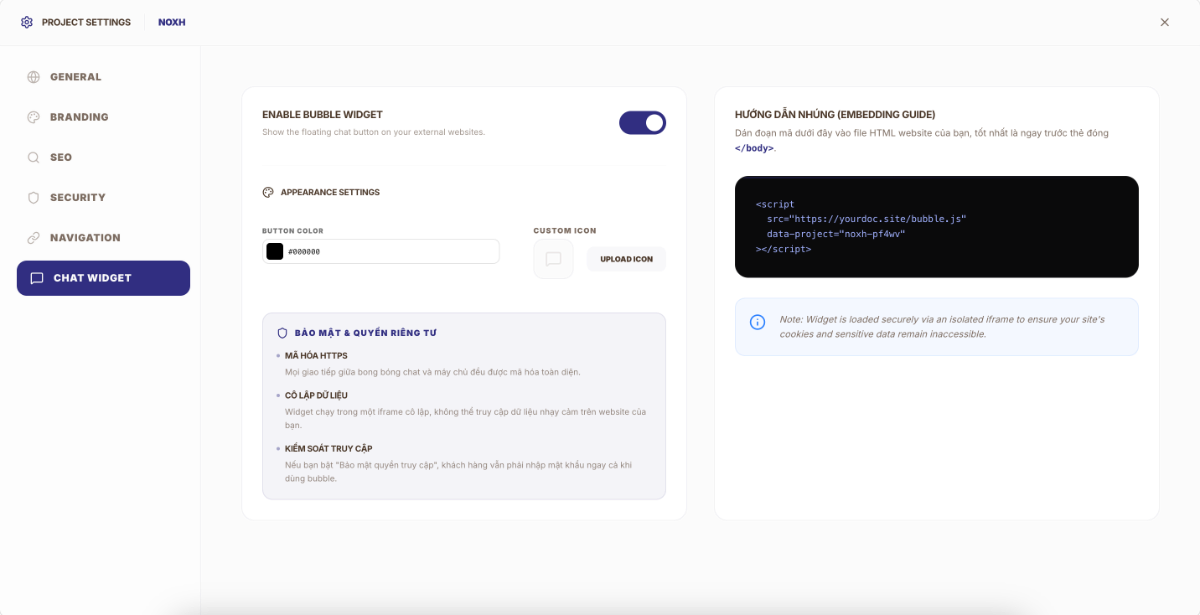The width and height of the screenshot is (1200, 615).
Task: Switch to the SEO tab
Action: [x=103, y=157]
